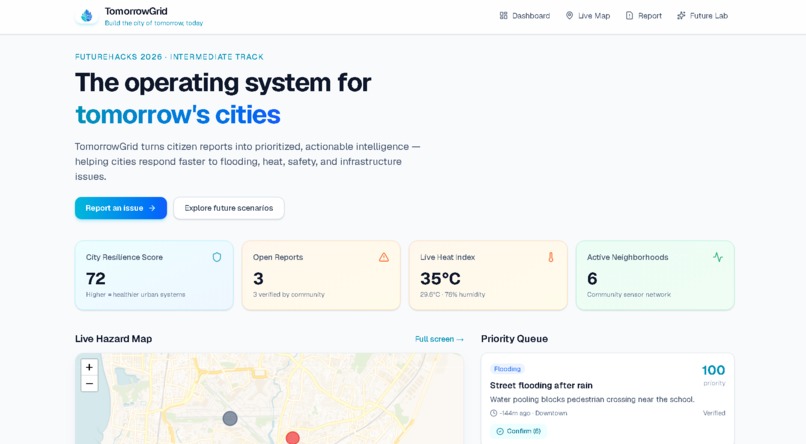Click the Report document icon

click(x=629, y=16)
